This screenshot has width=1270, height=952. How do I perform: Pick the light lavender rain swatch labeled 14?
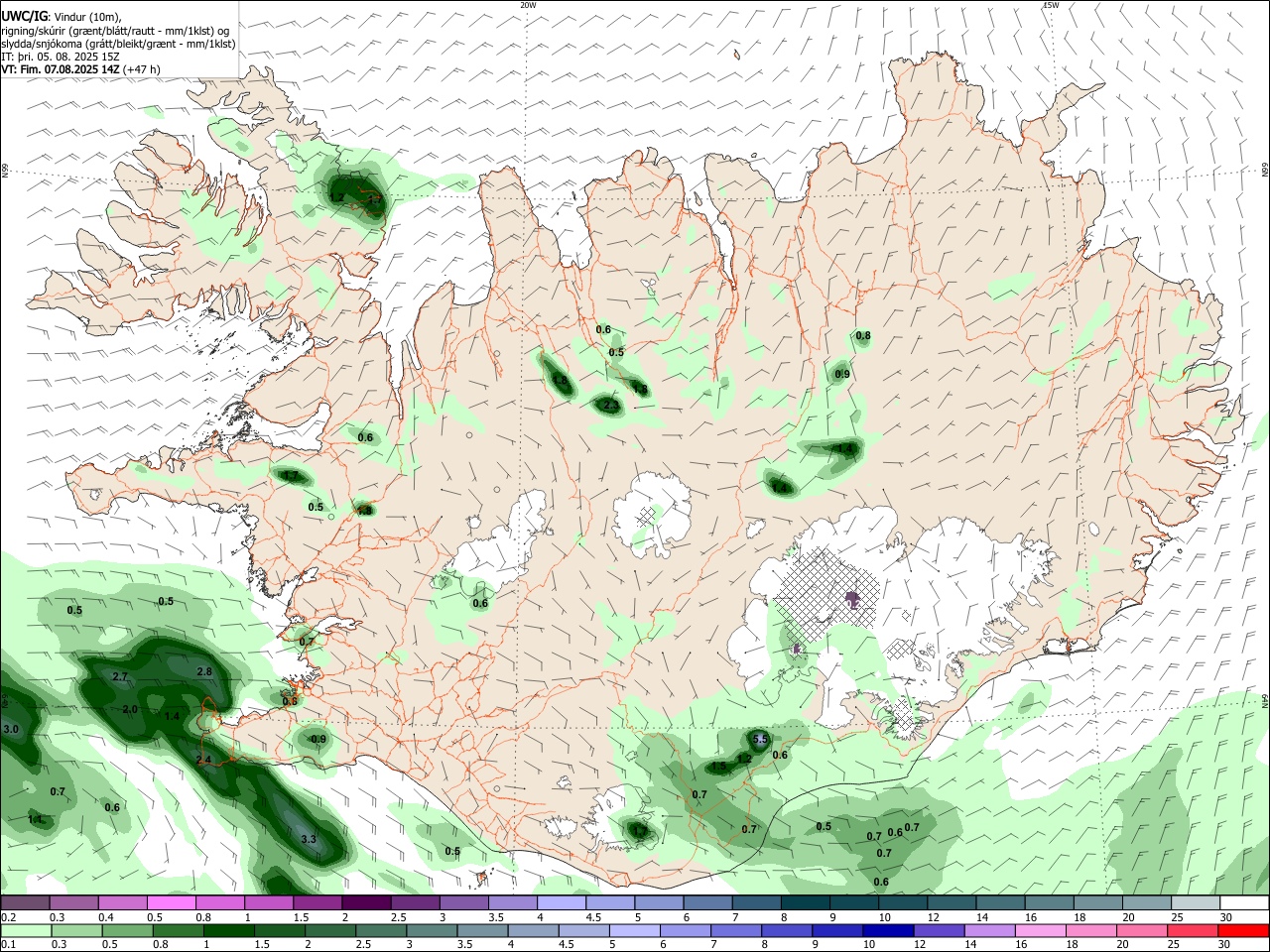tap(989, 930)
